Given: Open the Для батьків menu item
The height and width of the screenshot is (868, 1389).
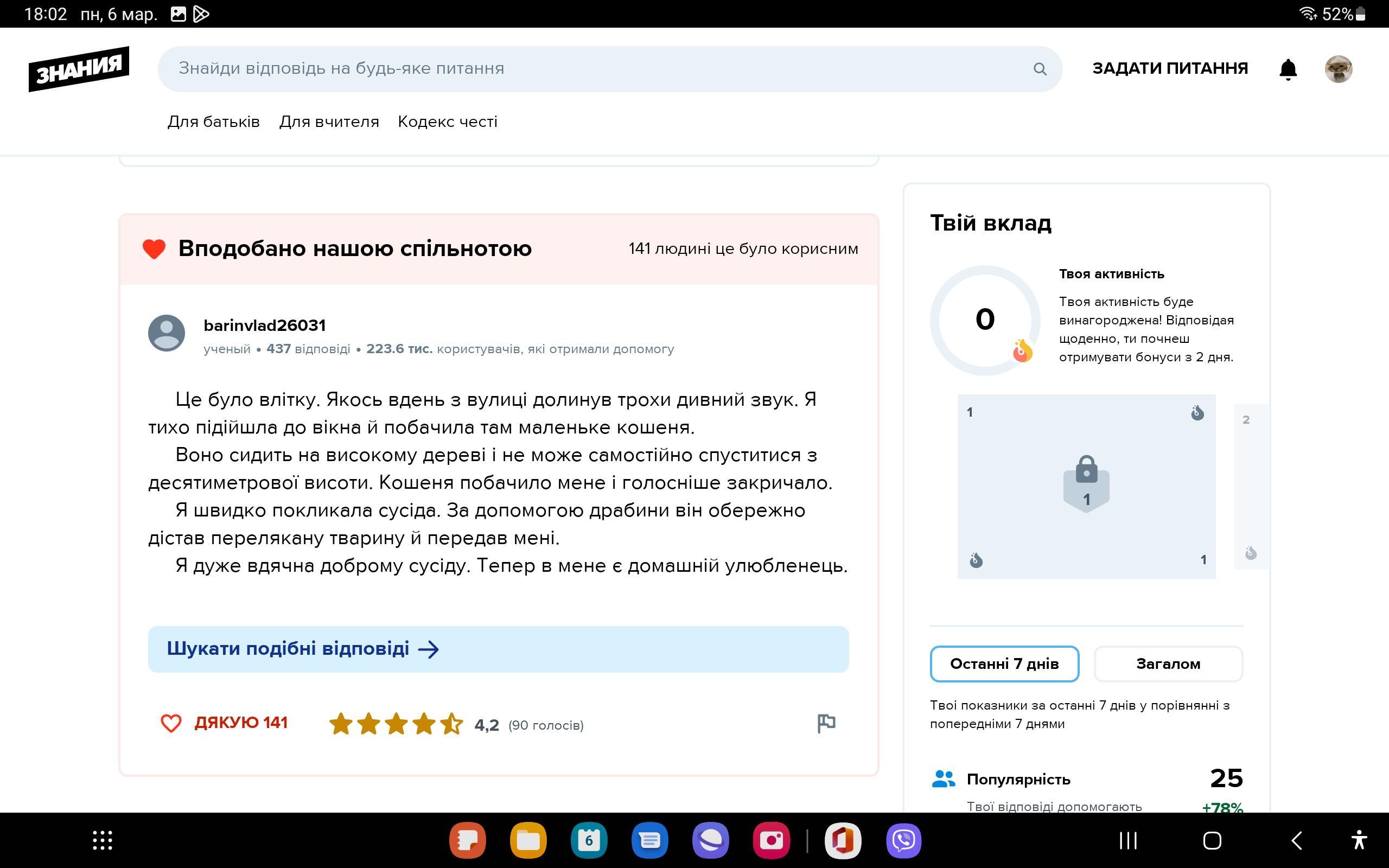Looking at the screenshot, I should (x=214, y=122).
